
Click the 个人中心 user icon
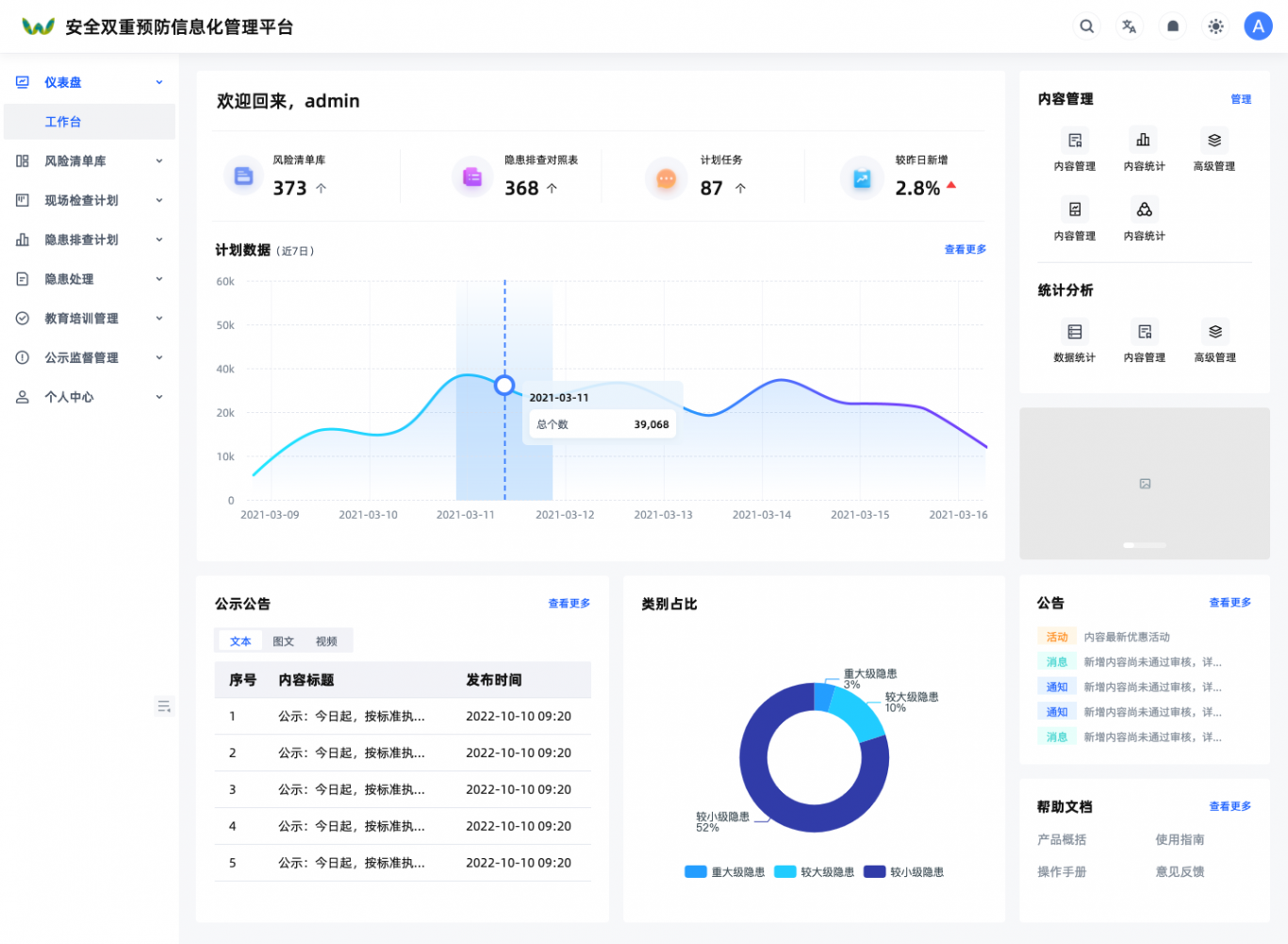pos(23,397)
